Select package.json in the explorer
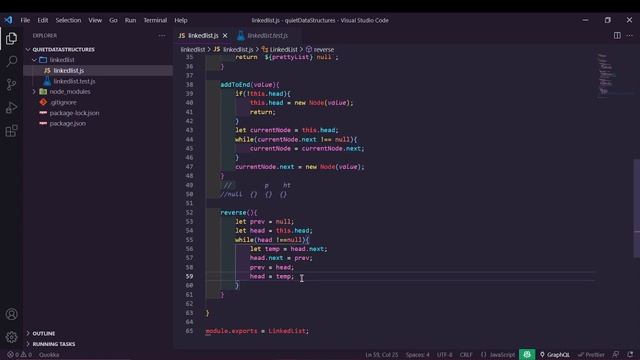 point(67,123)
